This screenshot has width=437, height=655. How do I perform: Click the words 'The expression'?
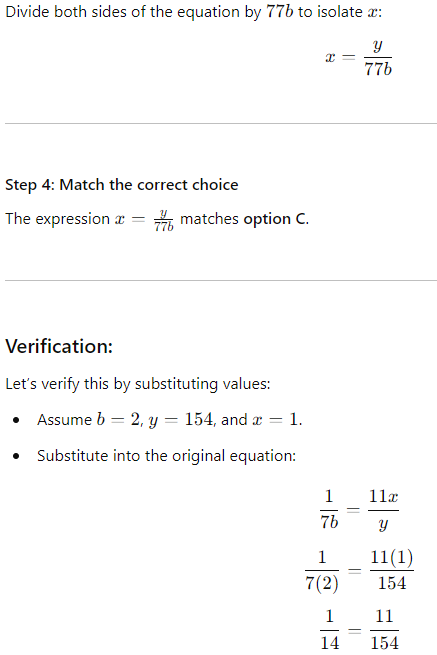pyautogui.click(x=57, y=219)
